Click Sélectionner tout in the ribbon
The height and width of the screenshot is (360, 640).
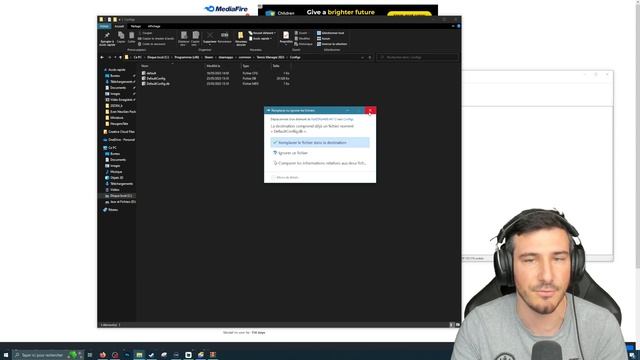coord(331,33)
